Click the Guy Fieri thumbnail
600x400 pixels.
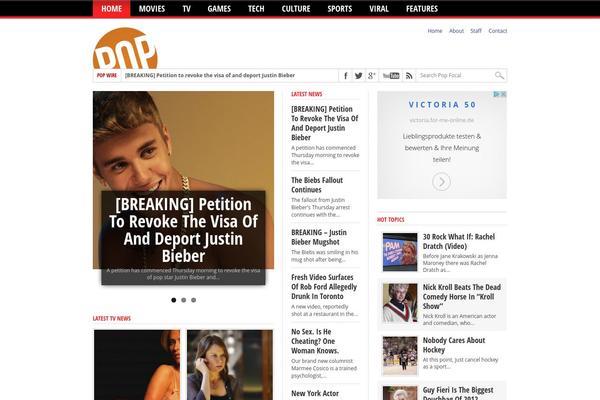(x=400, y=393)
